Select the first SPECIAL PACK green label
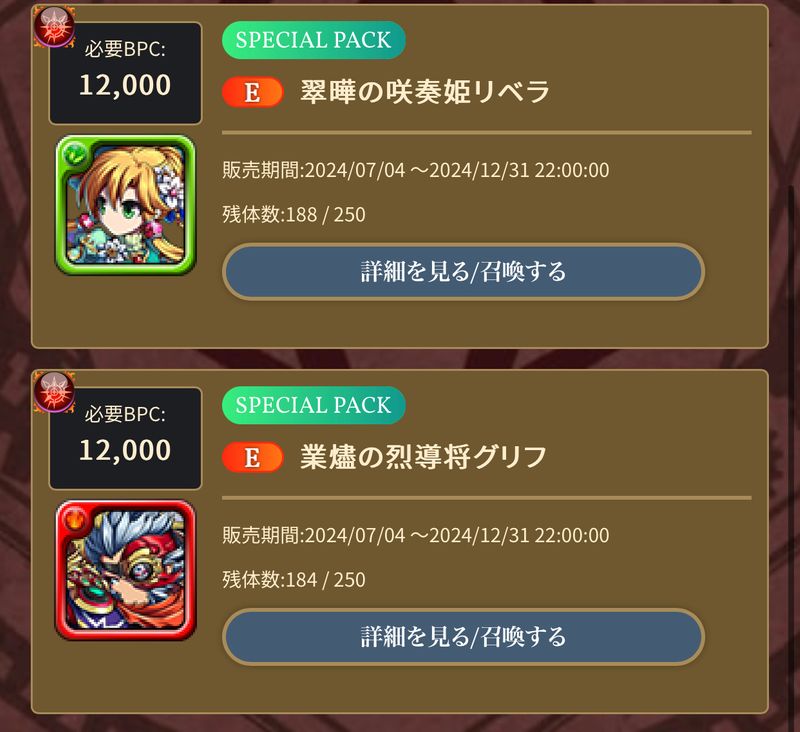Screen dimensions: 800x732 (314, 40)
